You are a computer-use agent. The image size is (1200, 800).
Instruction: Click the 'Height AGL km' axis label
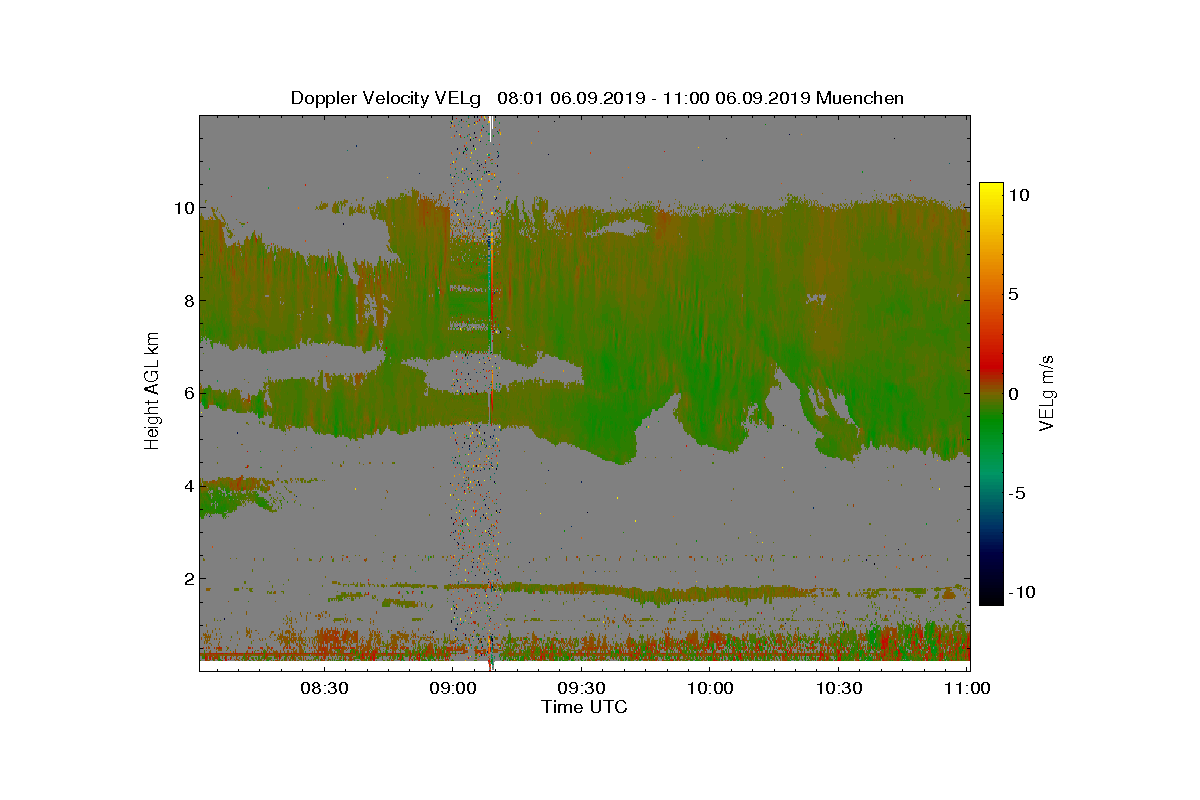[152, 393]
